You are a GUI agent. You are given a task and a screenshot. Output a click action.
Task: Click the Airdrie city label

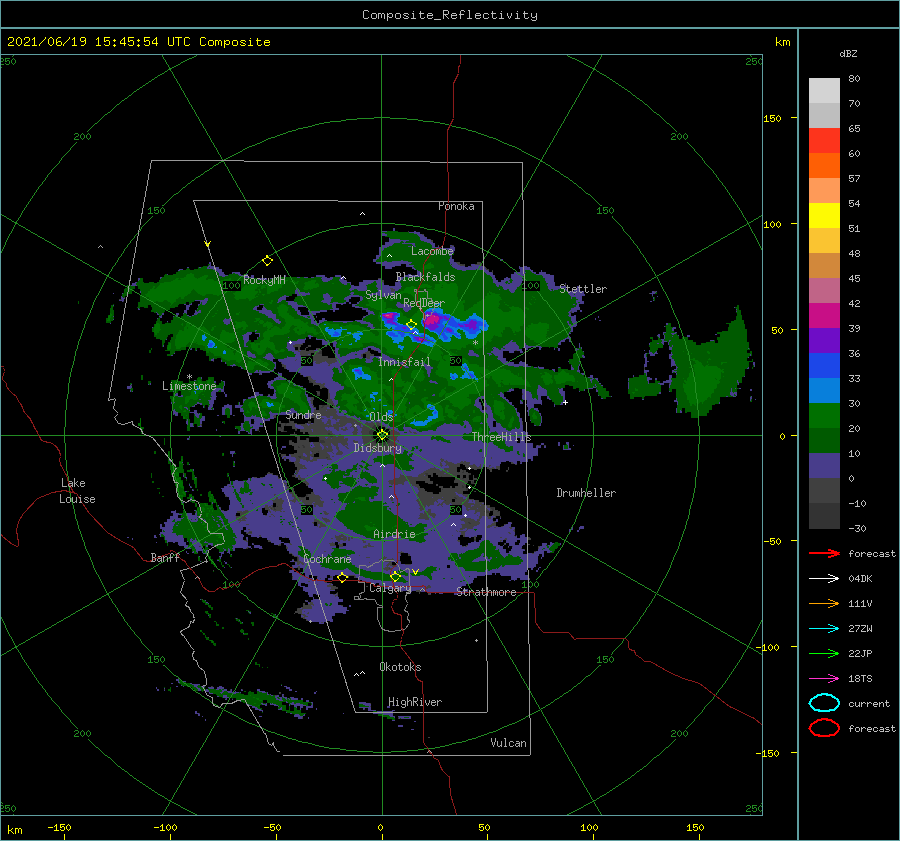coord(394,534)
